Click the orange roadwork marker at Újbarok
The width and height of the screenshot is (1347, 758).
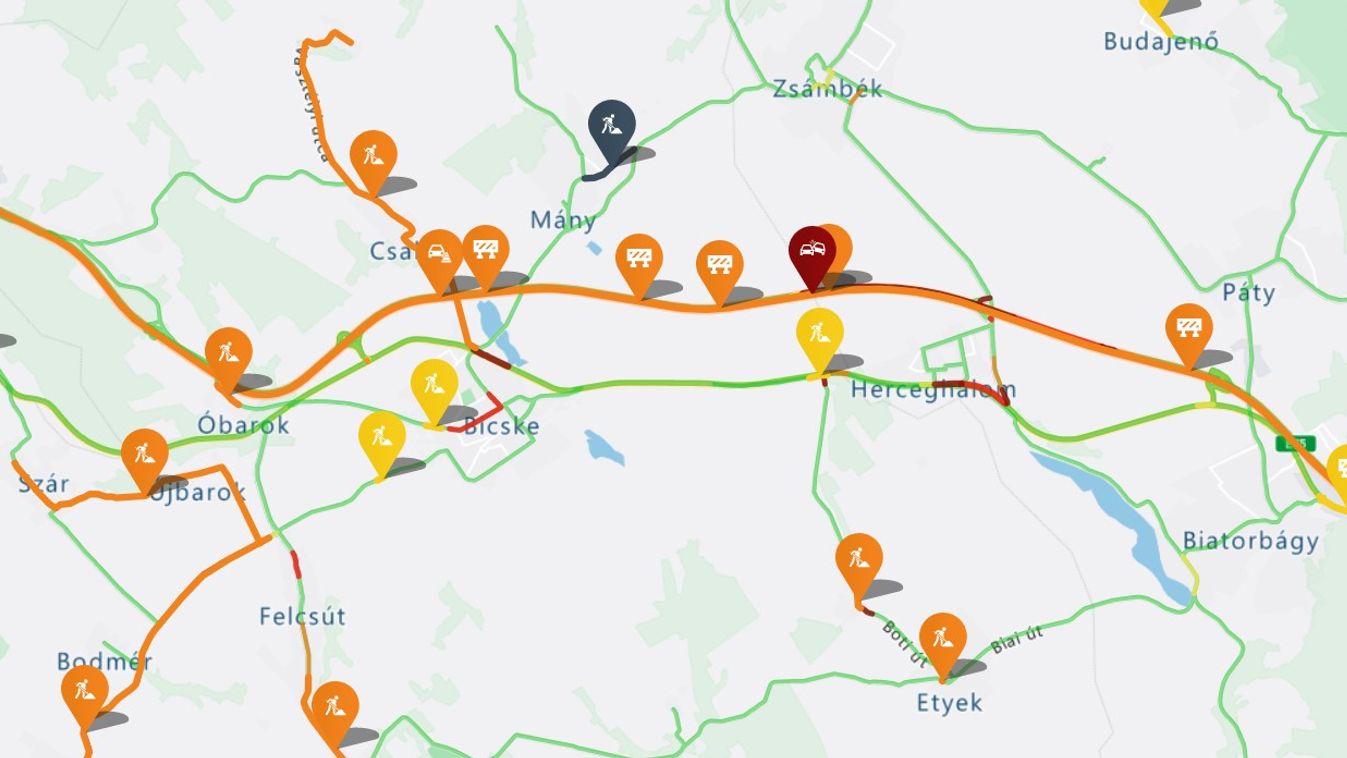click(x=144, y=457)
